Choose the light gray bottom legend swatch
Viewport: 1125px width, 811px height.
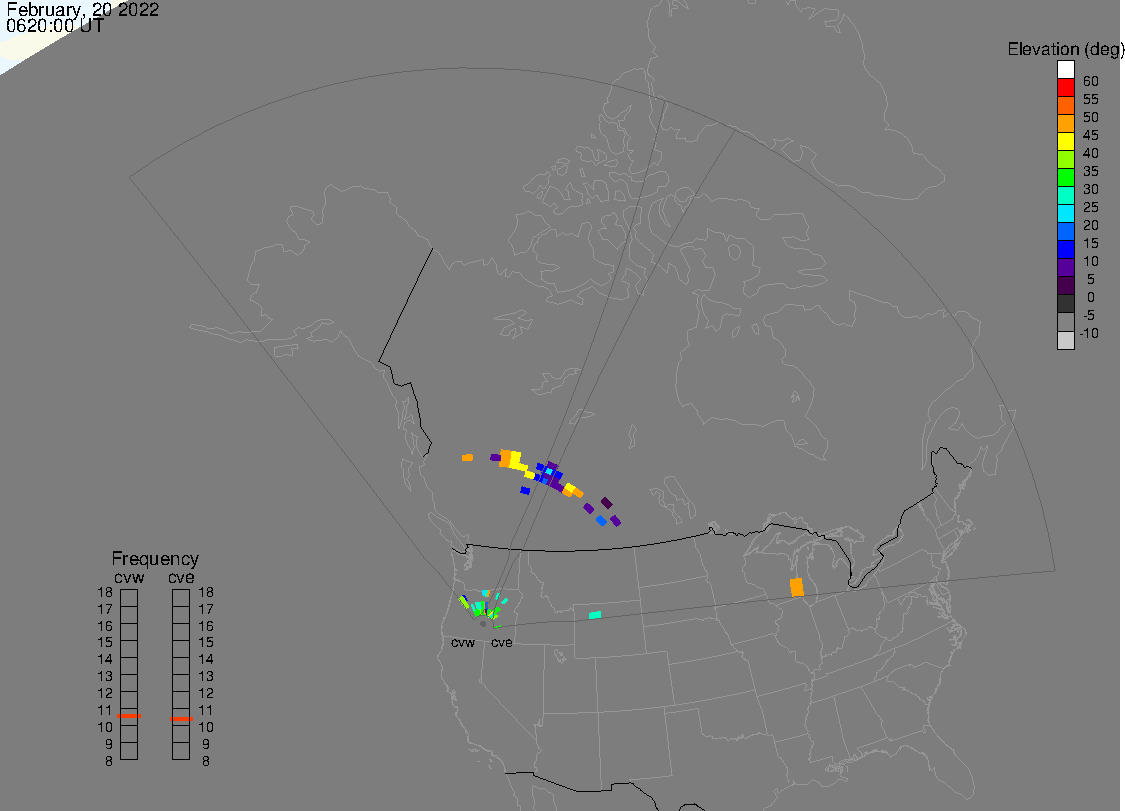pos(1065,340)
